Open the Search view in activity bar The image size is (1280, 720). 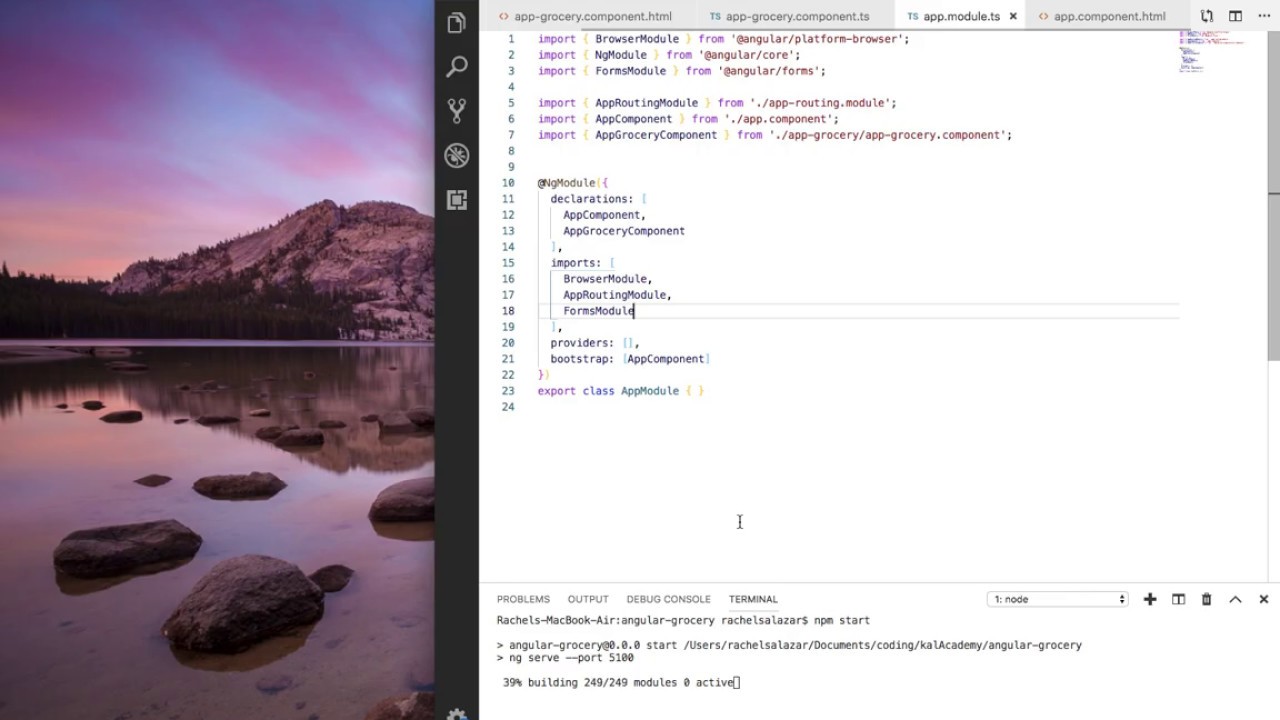click(x=457, y=67)
